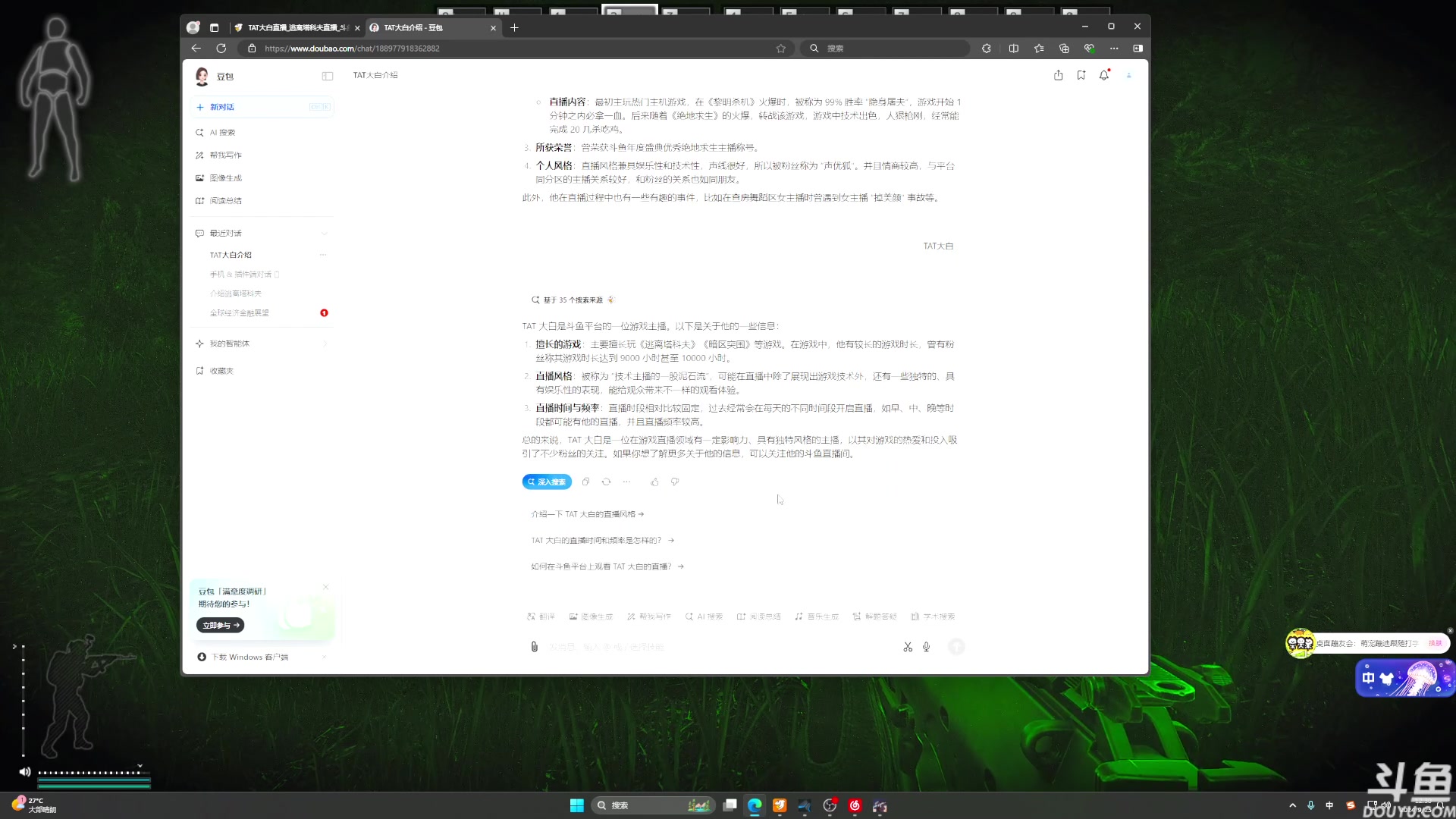Switch to the TAT大白直播 browser tab

tap(297, 27)
